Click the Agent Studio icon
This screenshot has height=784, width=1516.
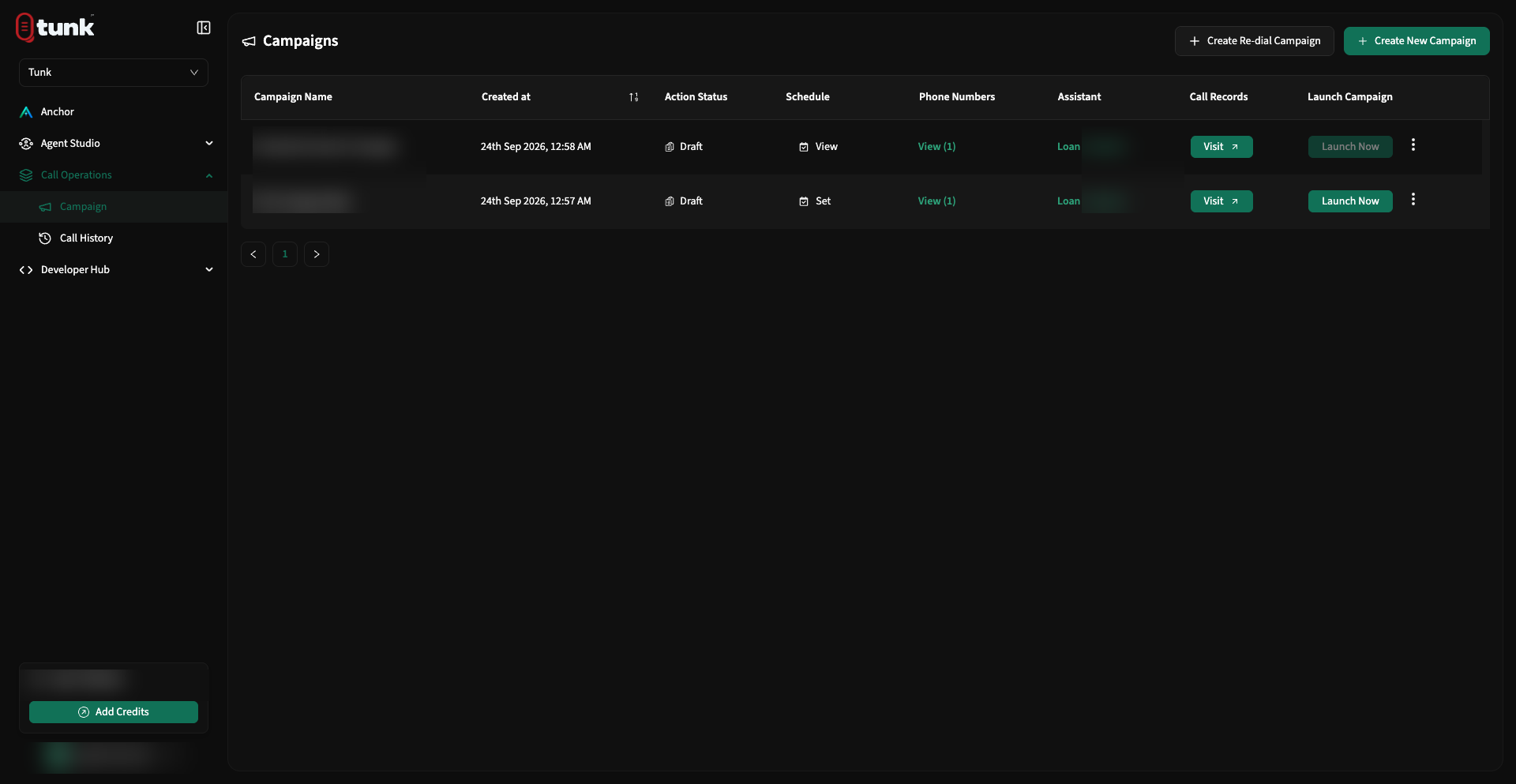pyautogui.click(x=26, y=144)
